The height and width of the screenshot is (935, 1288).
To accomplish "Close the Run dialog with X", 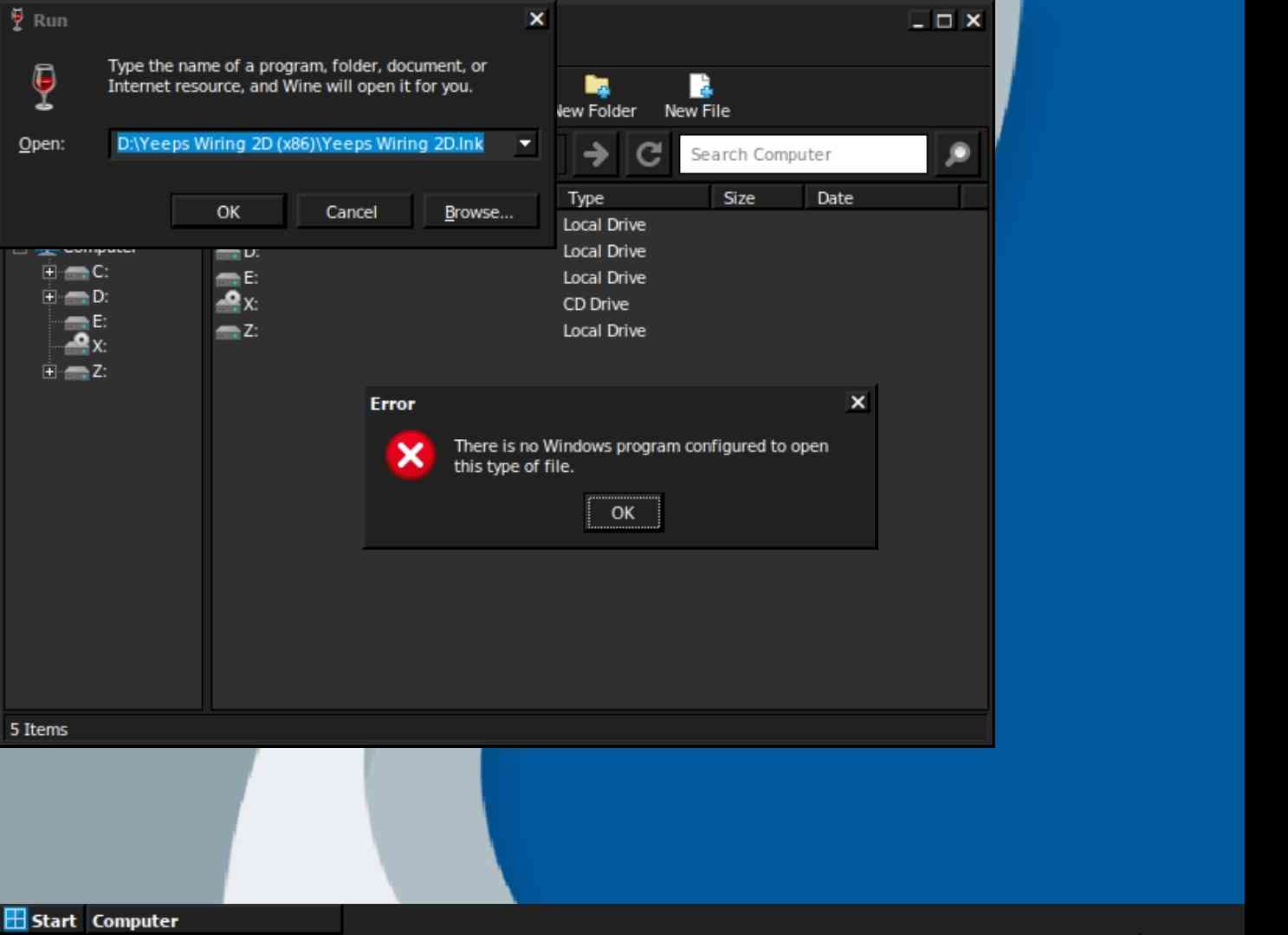I will [537, 19].
